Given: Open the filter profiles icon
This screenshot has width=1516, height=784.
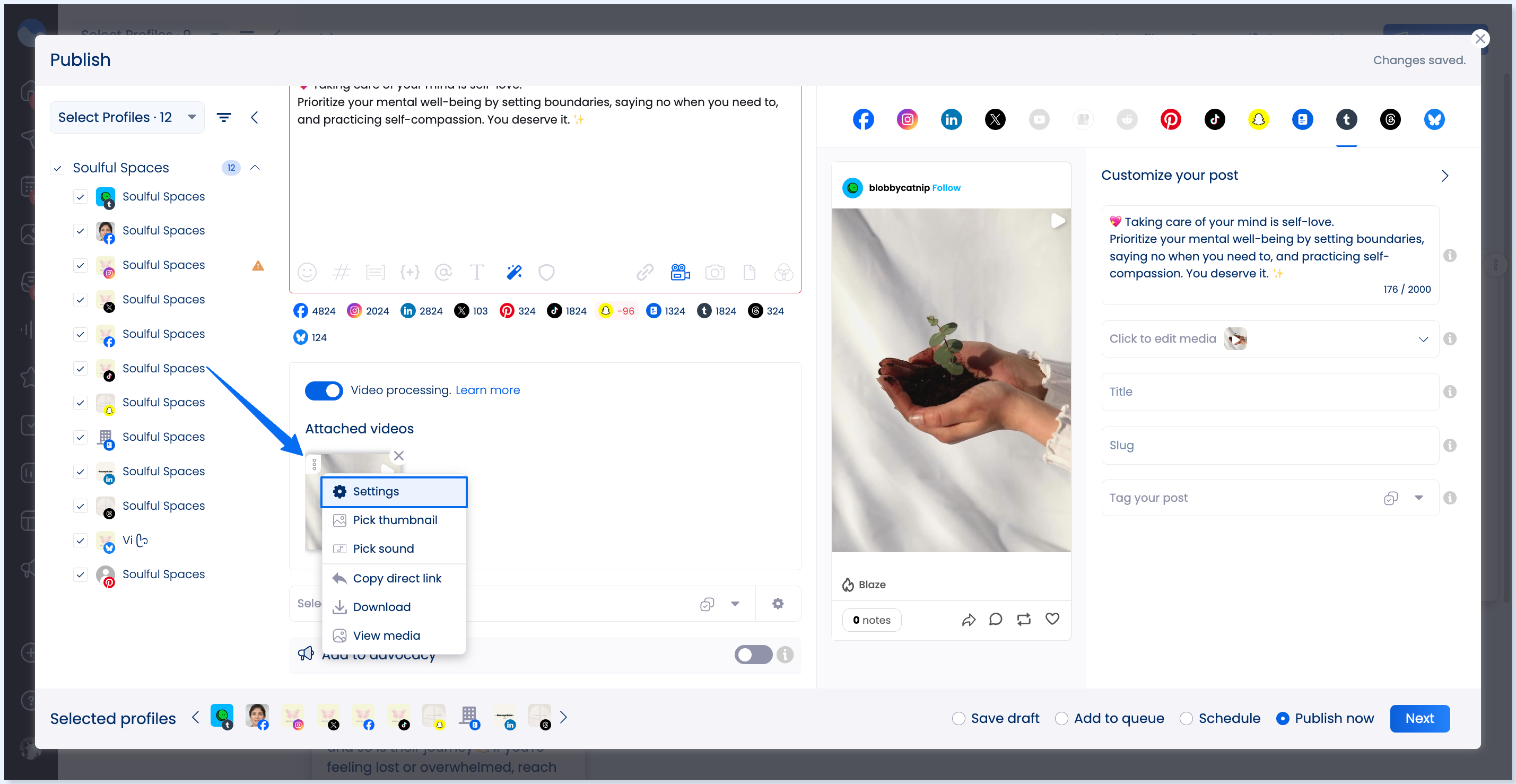Looking at the screenshot, I should click(224, 117).
